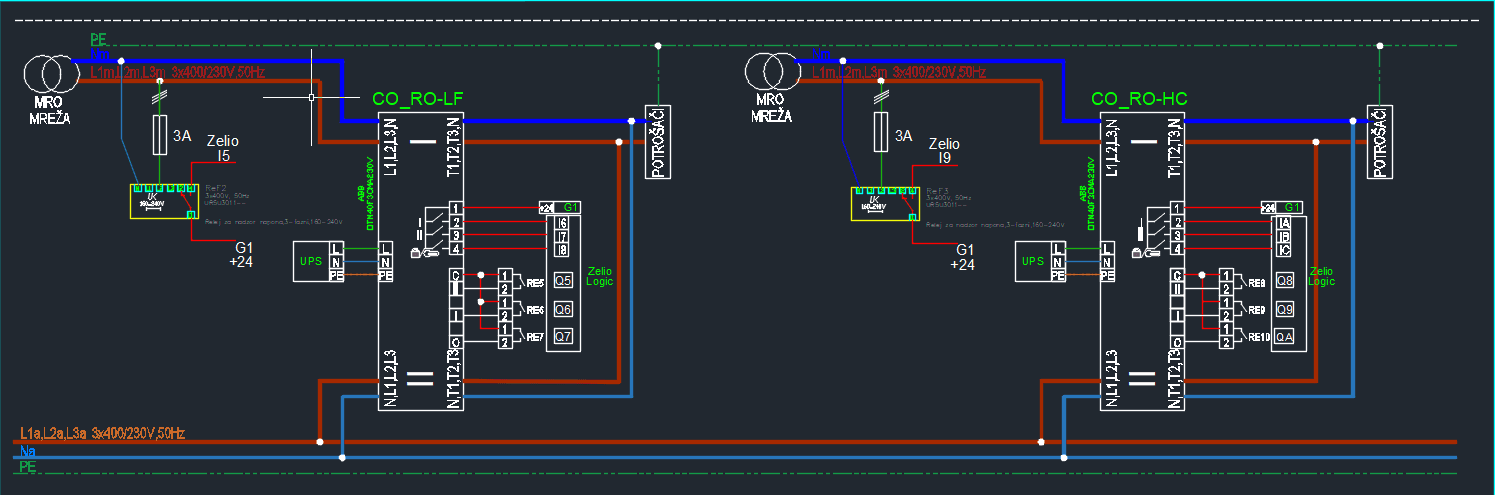The width and height of the screenshot is (1495, 495).
Task: Select the 3A fuse symbol near Zelio I5
Action: (157, 134)
